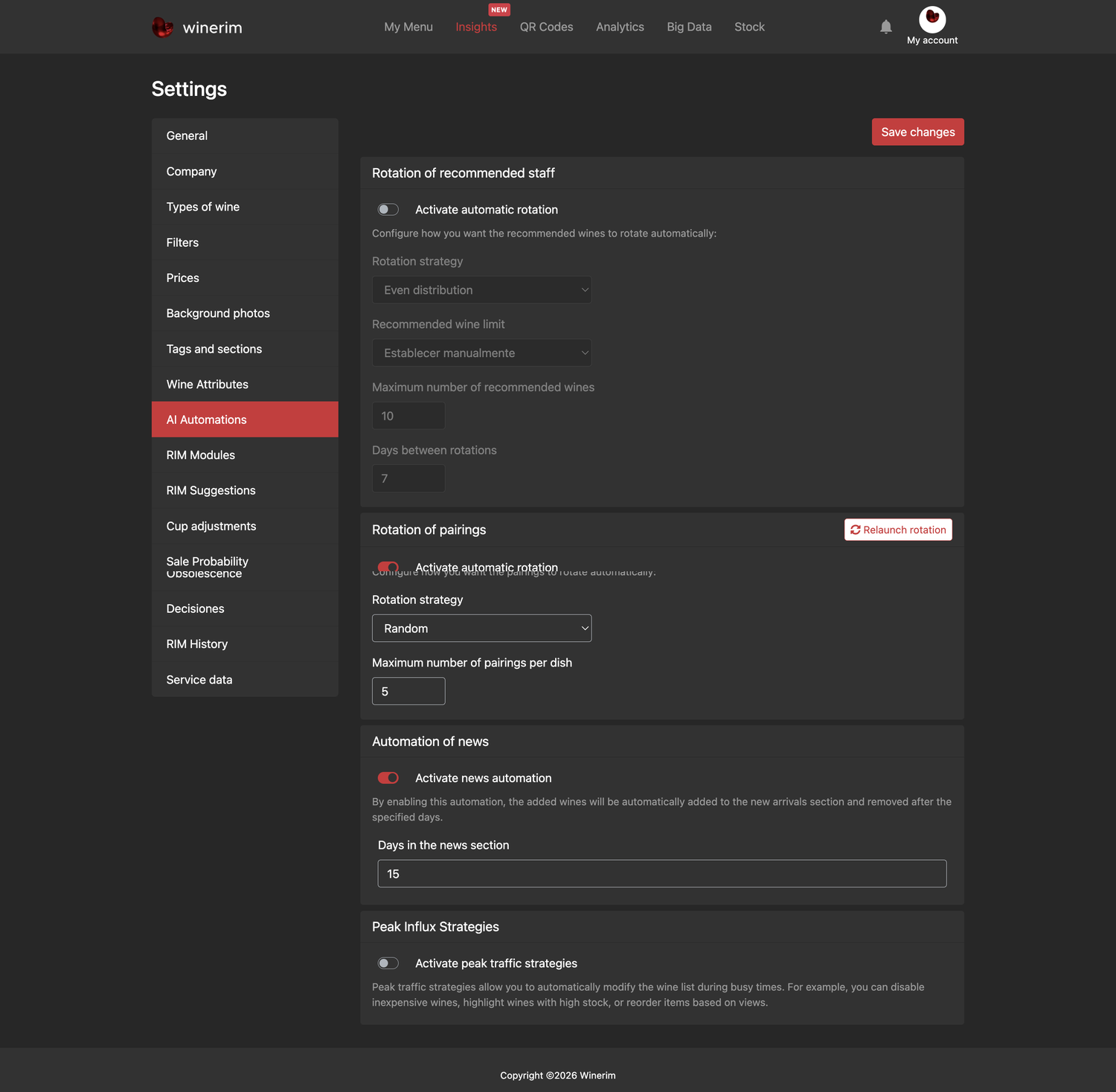Select AI Automations in sidebar
Image resolution: width=1116 pixels, height=1092 pixels.
245,420
